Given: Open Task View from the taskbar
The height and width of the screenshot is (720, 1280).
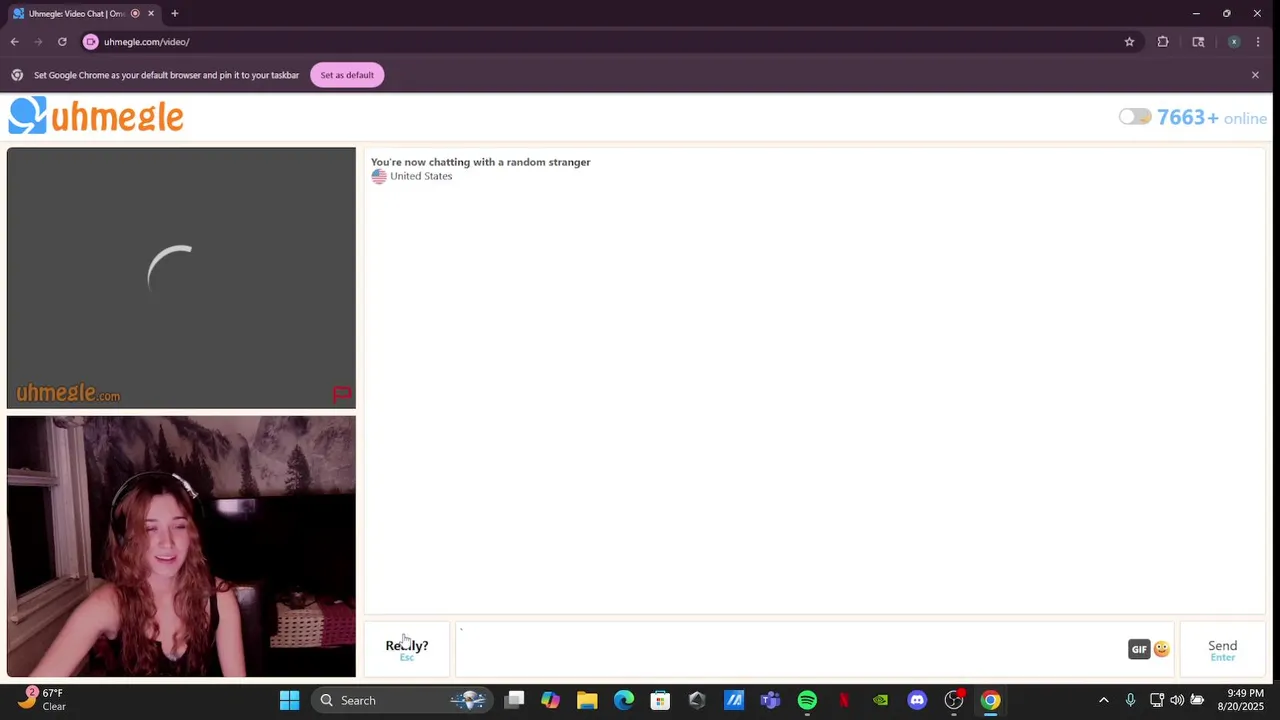Looking at the screenshot, I should point(514,700).
